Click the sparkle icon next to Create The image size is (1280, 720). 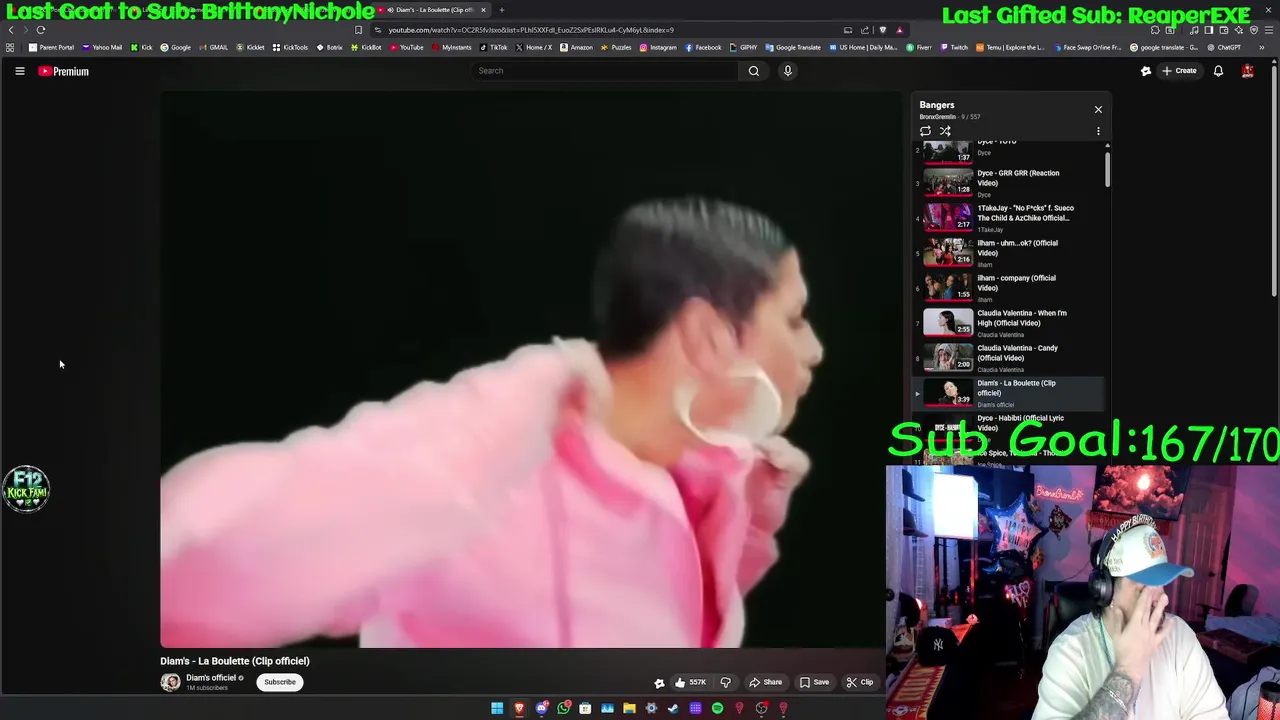click(x=1146, y=71)
